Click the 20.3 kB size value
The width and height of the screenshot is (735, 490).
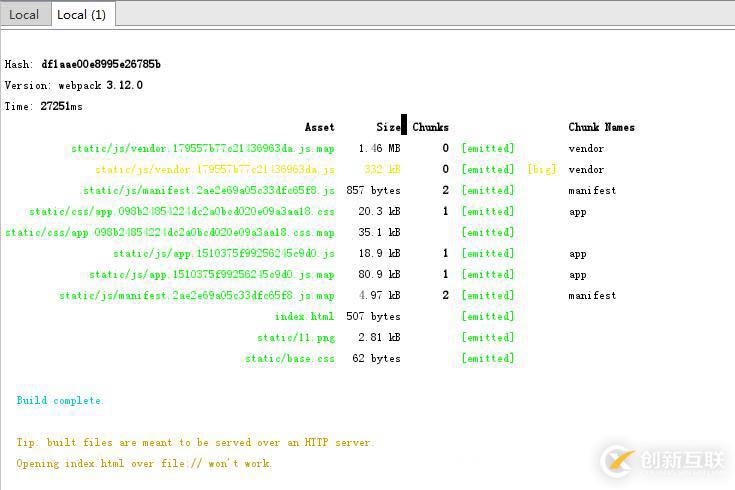pyautogui.click(x=379, y=211)
